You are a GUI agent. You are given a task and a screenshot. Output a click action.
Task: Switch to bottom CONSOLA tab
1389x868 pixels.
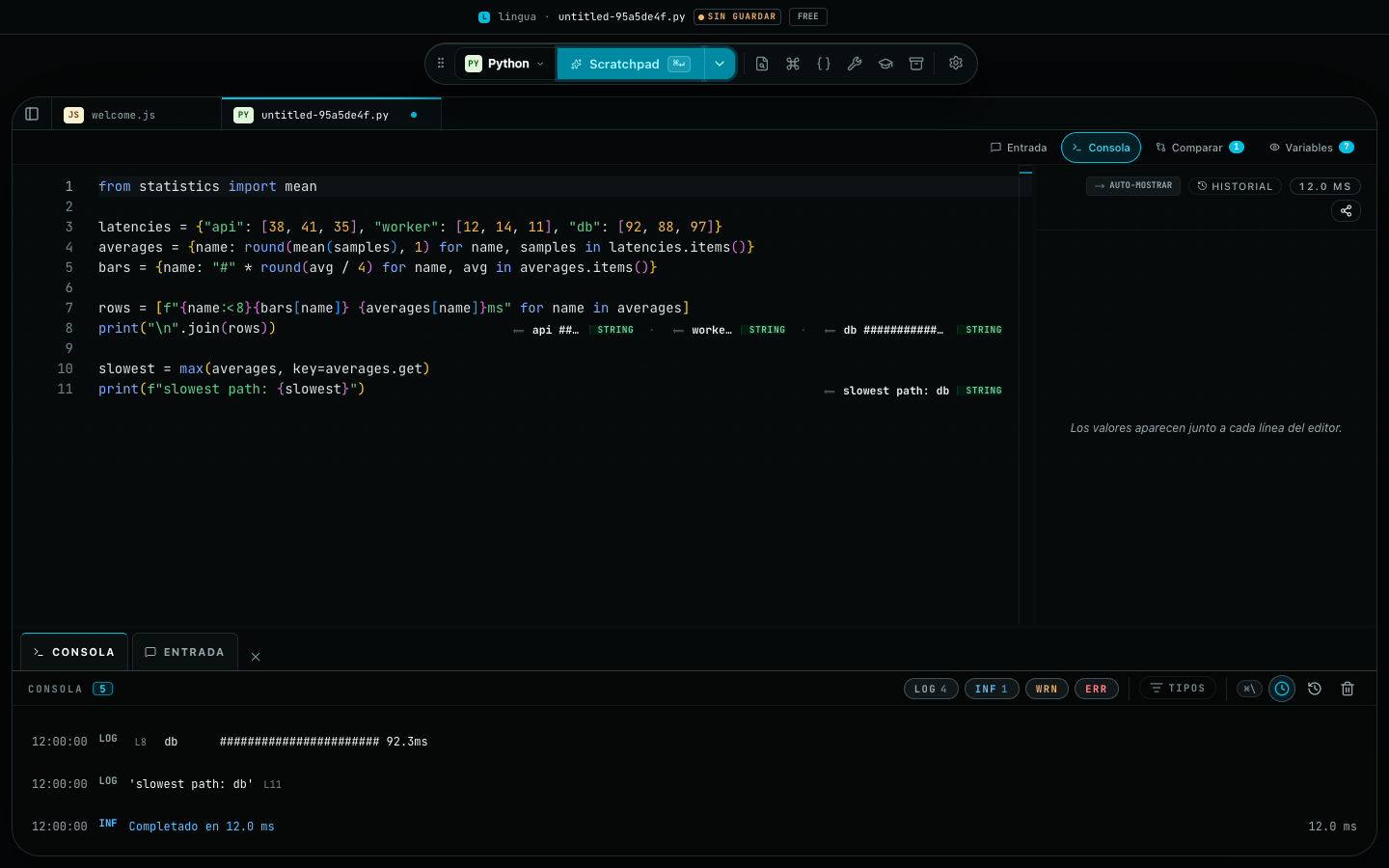pyautogui.click(x=74, y=652)
